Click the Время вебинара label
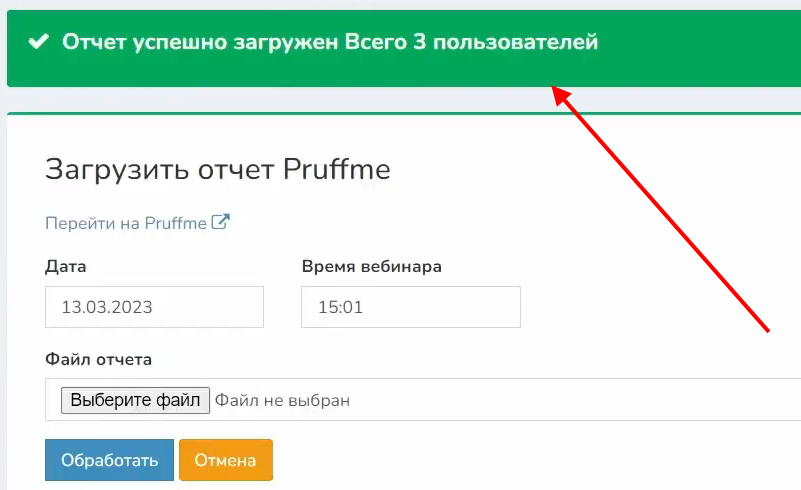 click(x=371, y=266)
